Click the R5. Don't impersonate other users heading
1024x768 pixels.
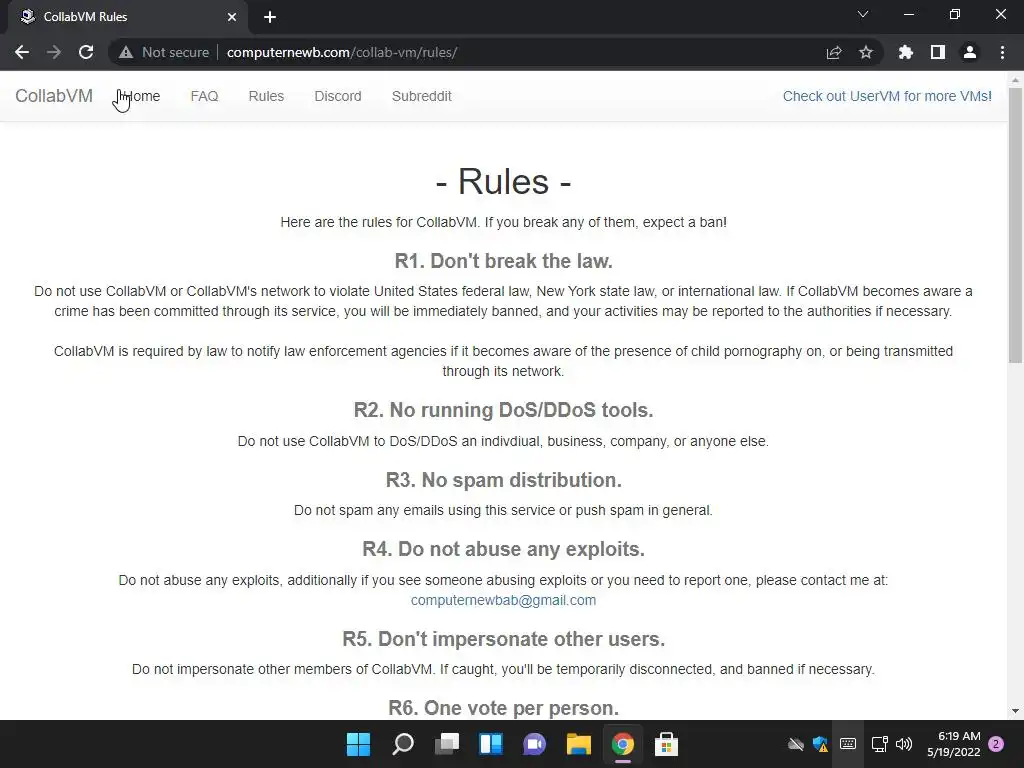504,639
